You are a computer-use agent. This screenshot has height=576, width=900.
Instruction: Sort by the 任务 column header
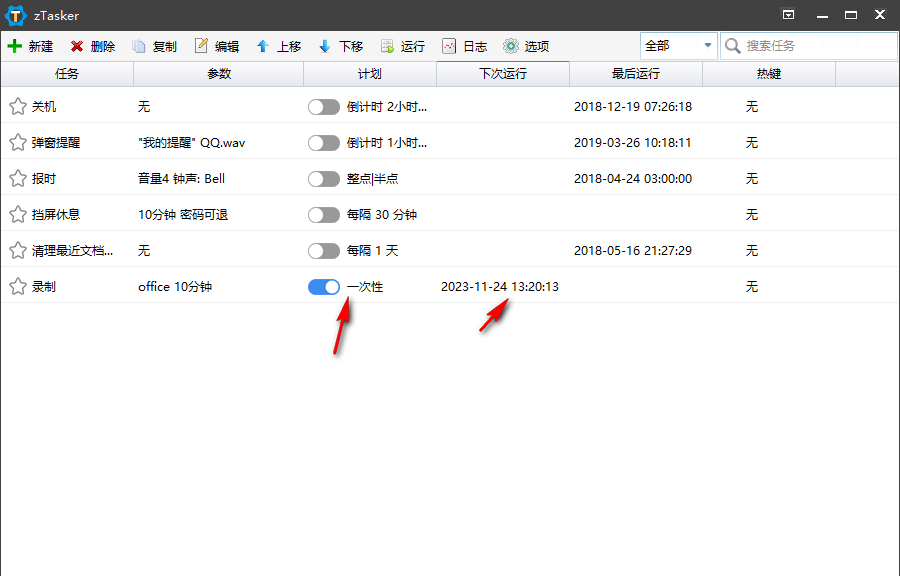click(67, 74)
